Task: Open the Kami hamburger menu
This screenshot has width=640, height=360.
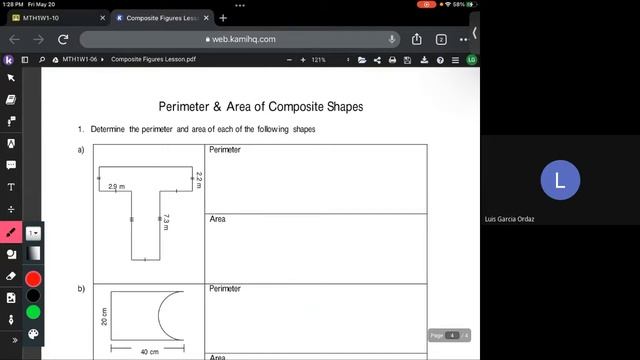Action: (x=455, y=60)
